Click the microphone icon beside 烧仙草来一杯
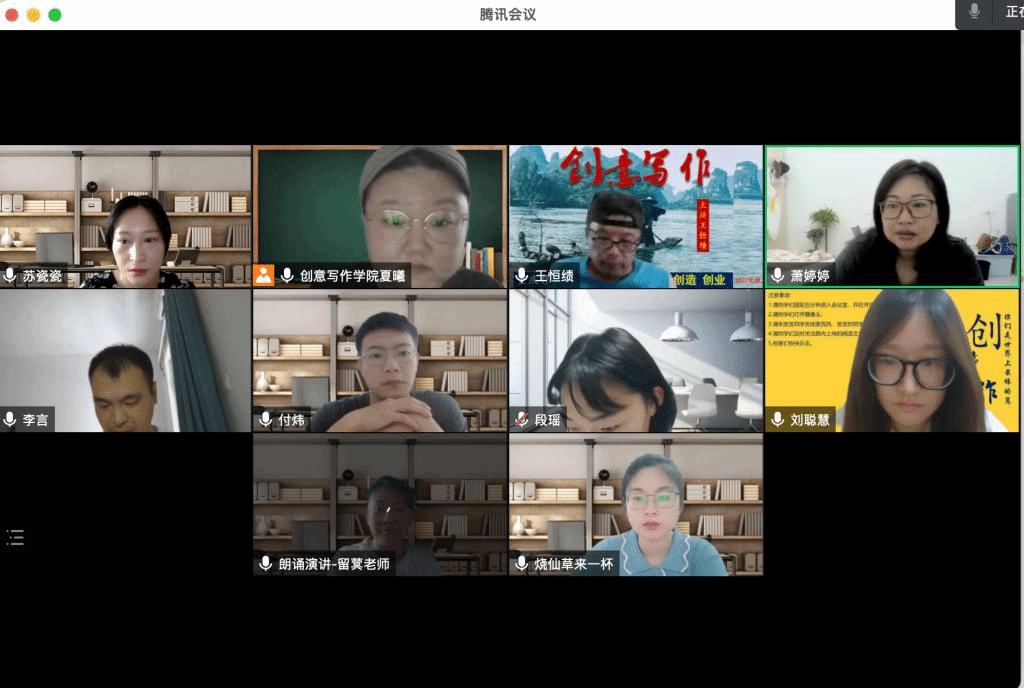Image resolution: width=1024 pixels, height=688 pixels. click(521, 563)
